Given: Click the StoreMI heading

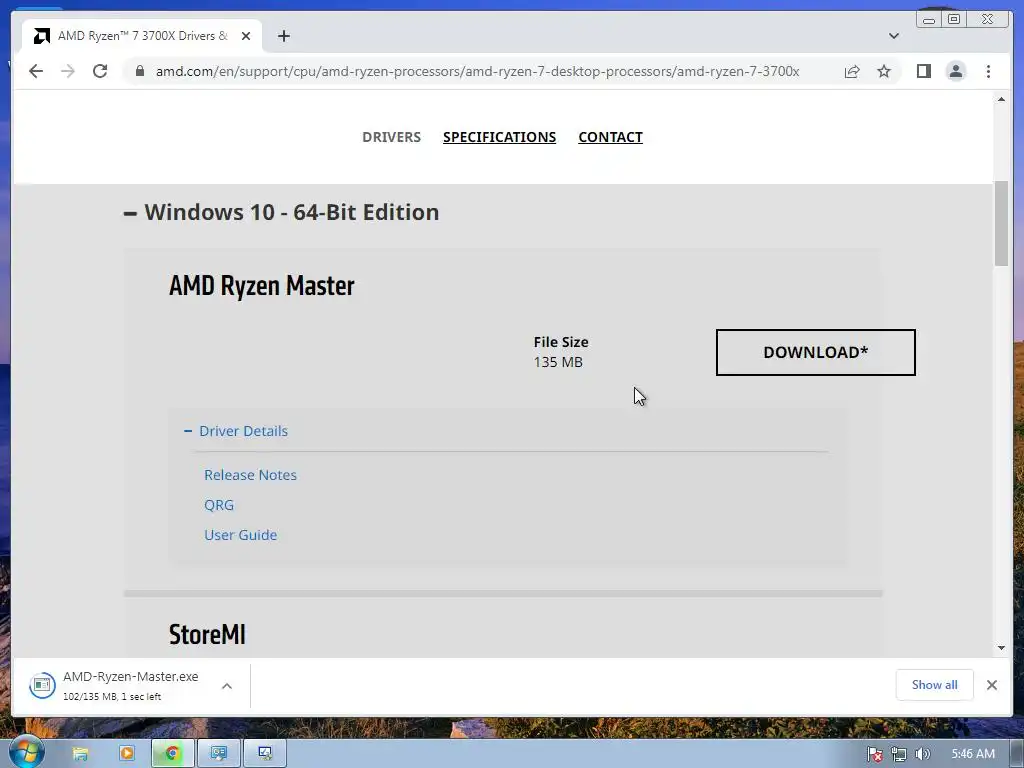Looking at the screenshot, I should point(207,634).
